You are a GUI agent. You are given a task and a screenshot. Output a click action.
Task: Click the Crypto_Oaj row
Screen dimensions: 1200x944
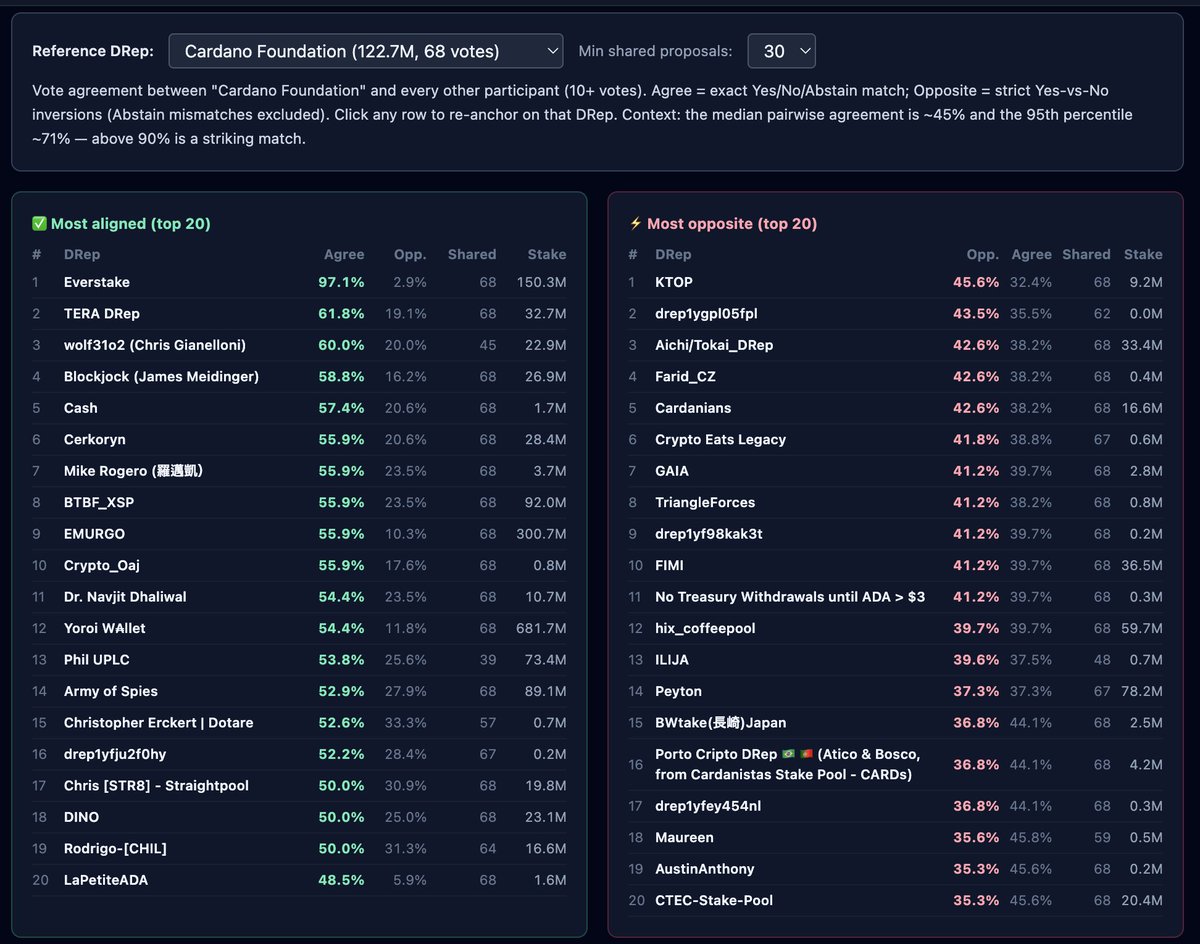(299, 565)
